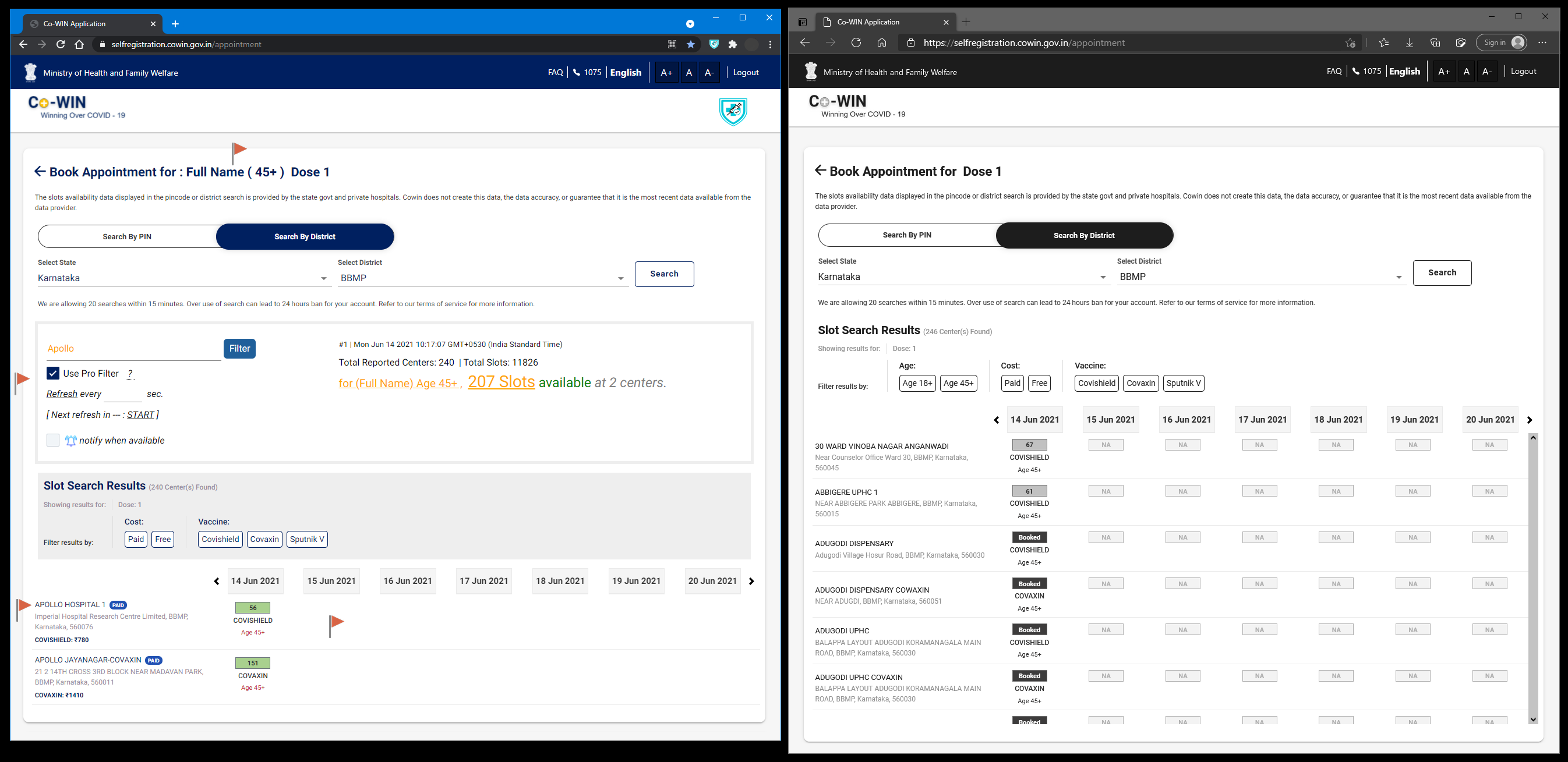
Task: Toggle the Age 45+ filter in Edge window
Action: (958, 383)
